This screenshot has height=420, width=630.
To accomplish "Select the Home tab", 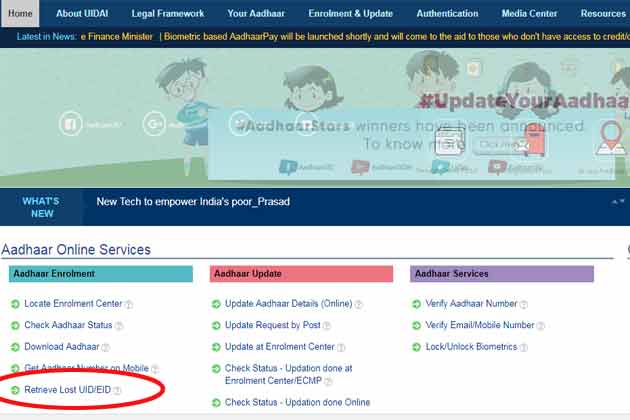I will tap(20, 14).
